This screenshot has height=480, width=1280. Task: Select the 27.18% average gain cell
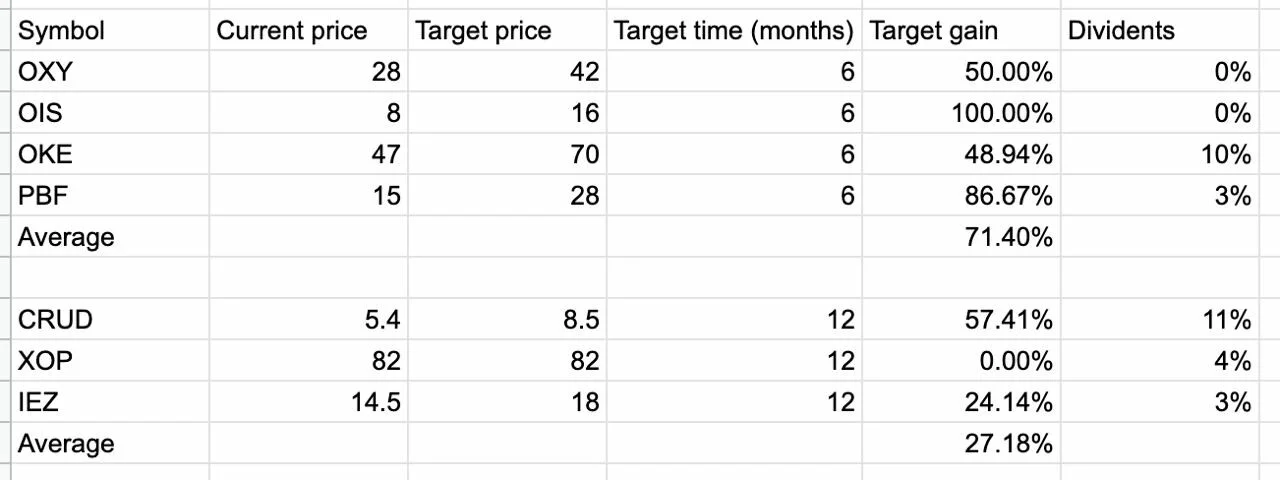(961, 443)
